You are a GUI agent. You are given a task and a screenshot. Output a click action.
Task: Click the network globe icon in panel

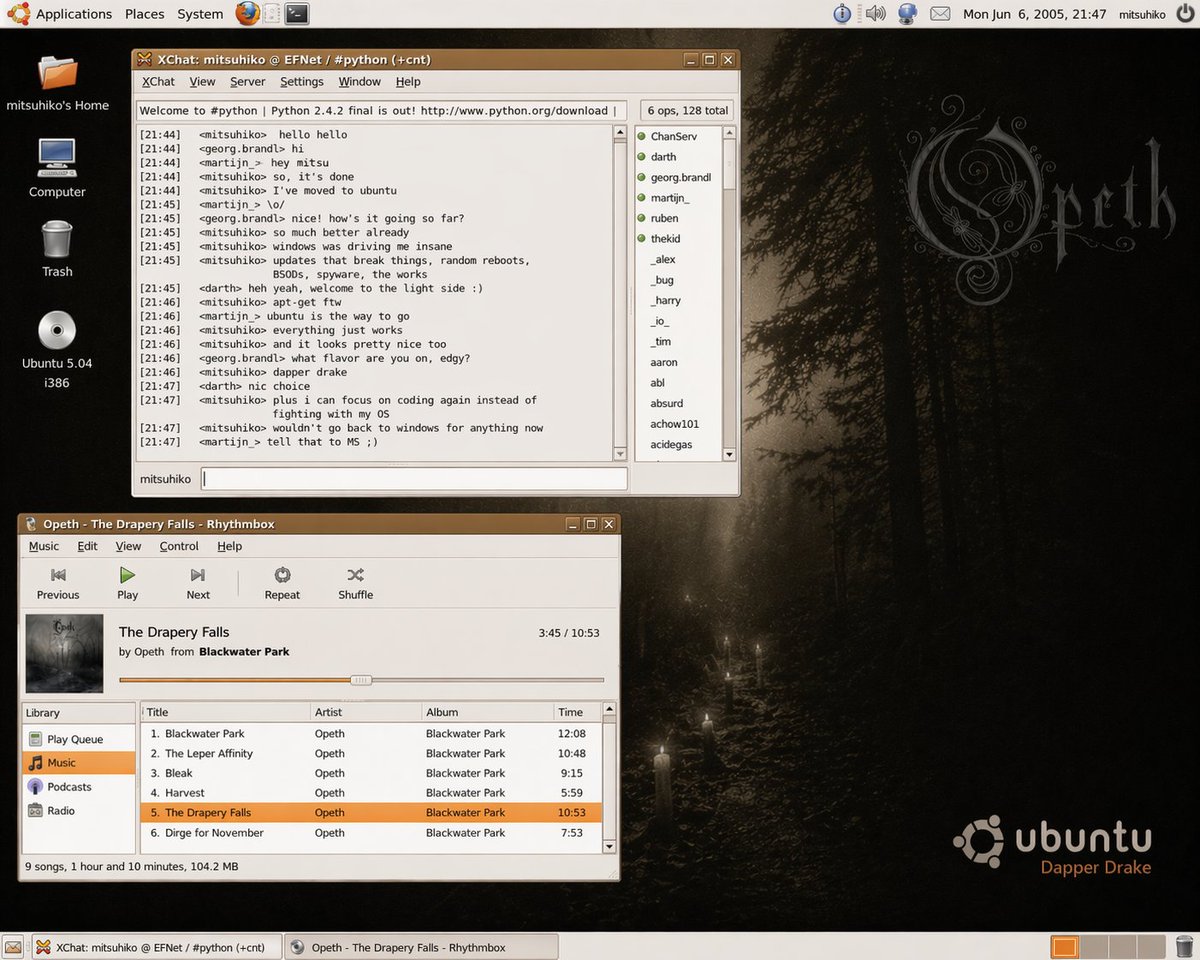tap(908, 13)
